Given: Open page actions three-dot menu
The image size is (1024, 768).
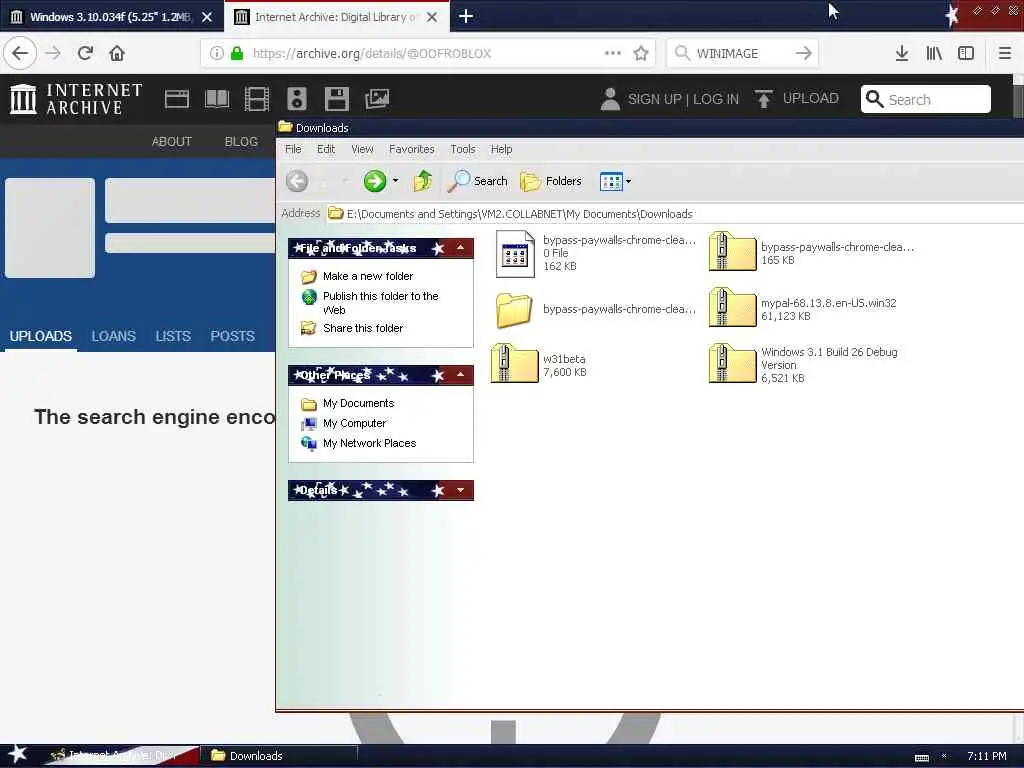Looking at the screenshot, I should point(613,53).
